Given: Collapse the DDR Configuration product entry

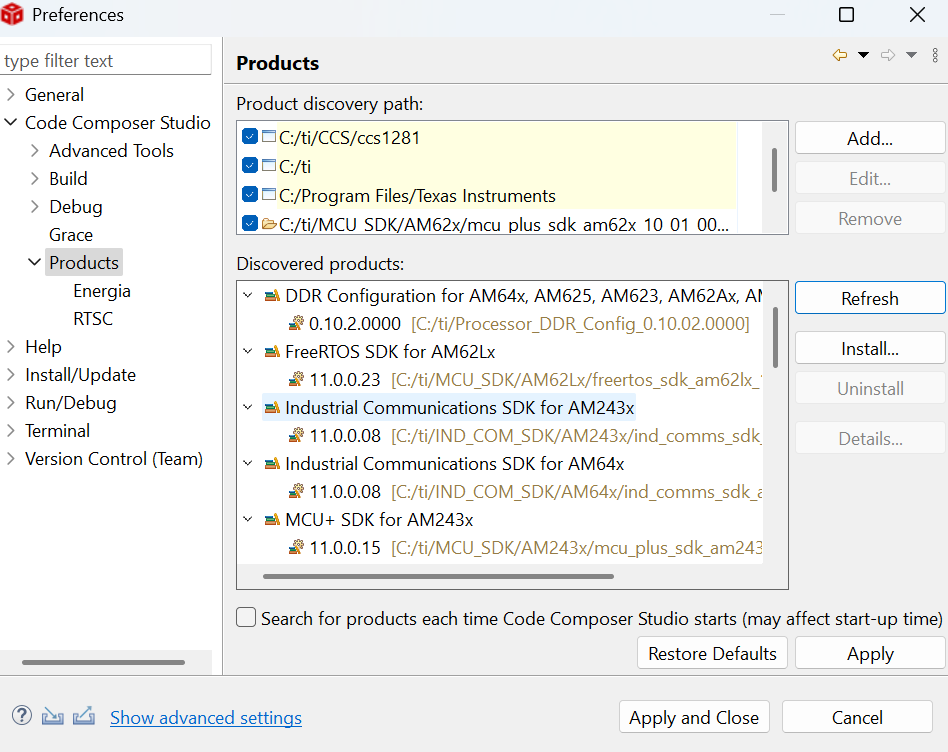Looking at the screenshot, I should [248, 296].
